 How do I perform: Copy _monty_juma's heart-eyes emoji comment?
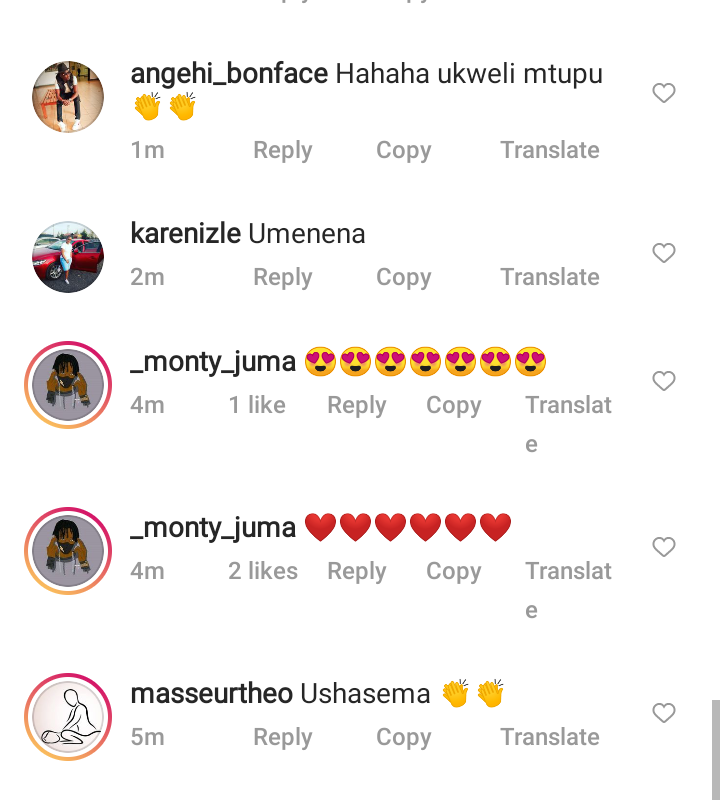pyautogui.click(x=454, y=406)
